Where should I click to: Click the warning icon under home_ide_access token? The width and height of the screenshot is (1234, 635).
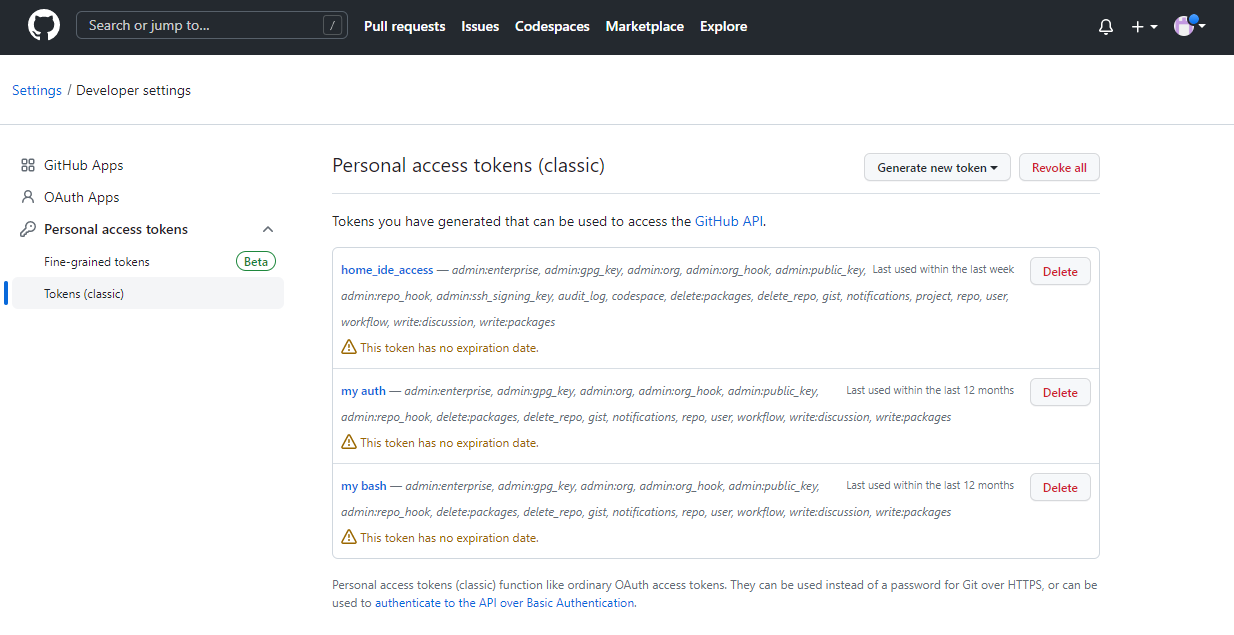pos(349,347)
